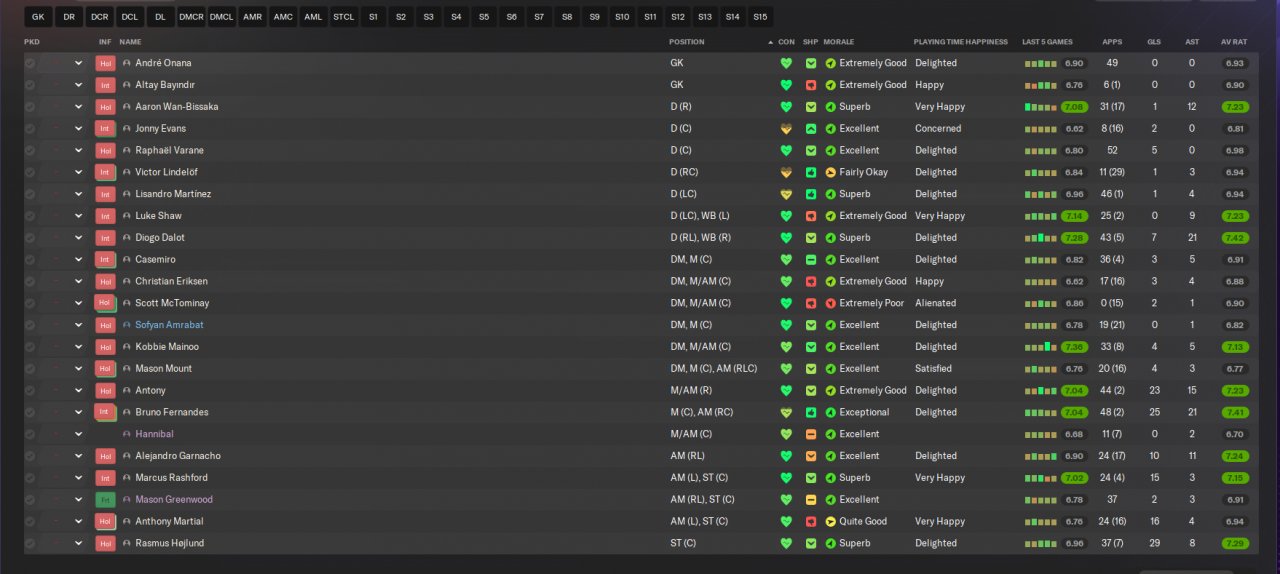The image size is (1280, 574).
Task: Click Rasmus Højlund's 7.29 average rating badge
Action: pos(1234,543)
